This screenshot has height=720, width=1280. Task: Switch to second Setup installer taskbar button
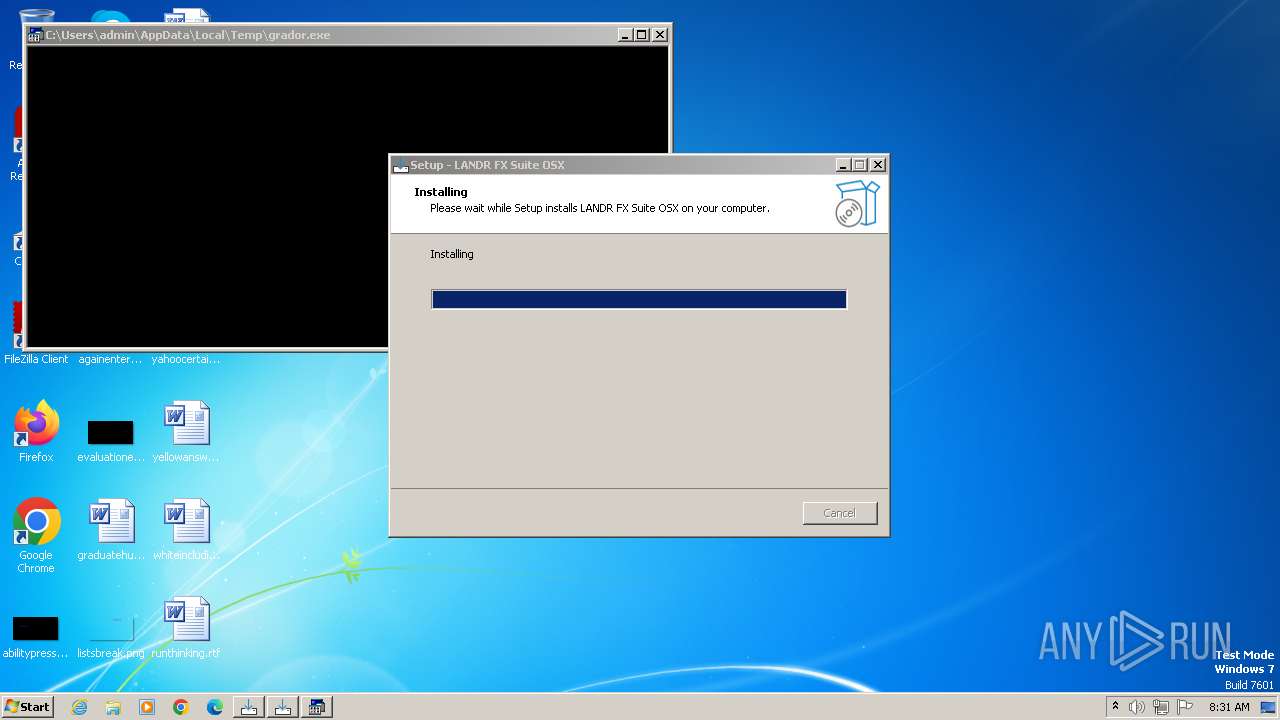click(283, 707)
